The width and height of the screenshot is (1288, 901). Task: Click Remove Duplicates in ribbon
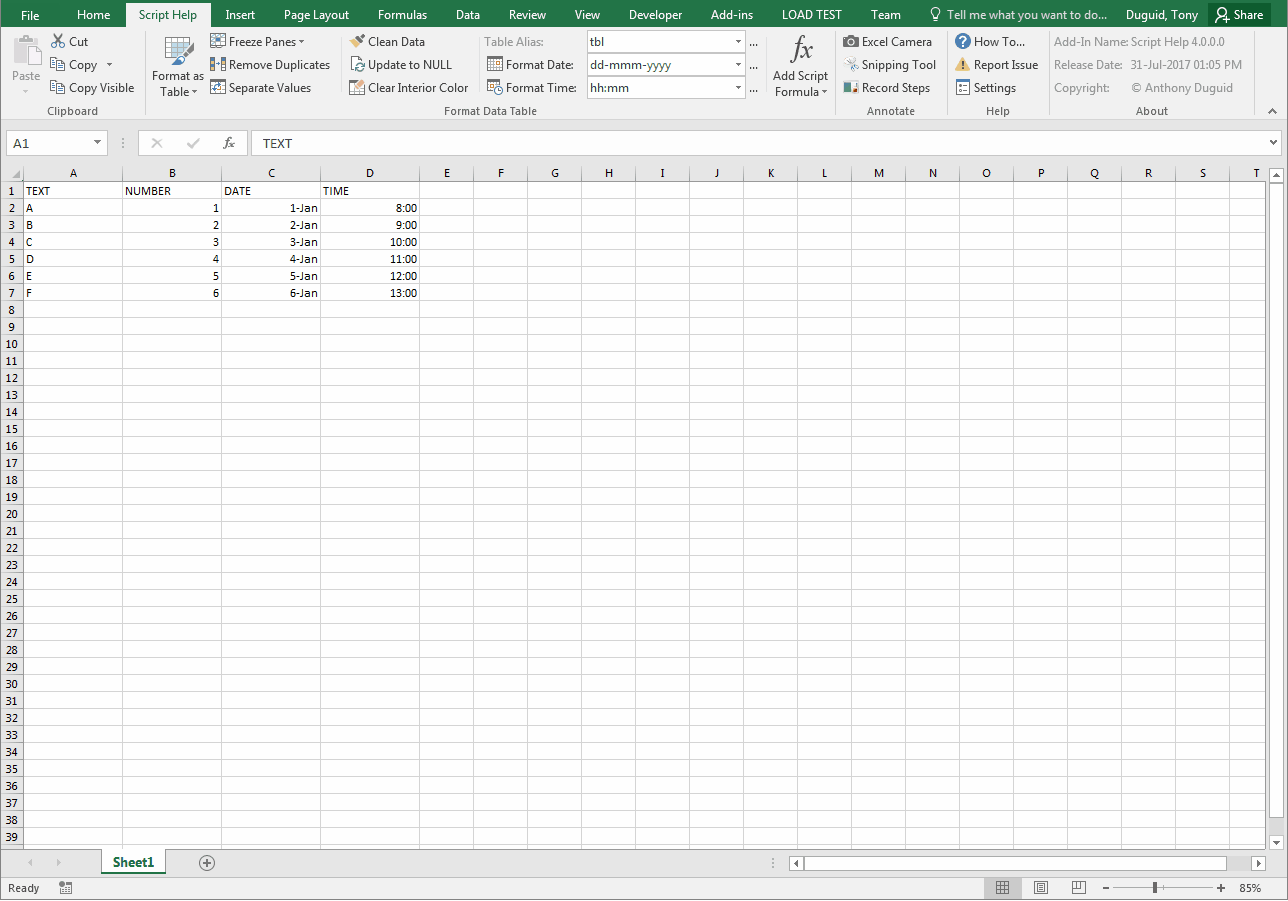click(270, 65)
